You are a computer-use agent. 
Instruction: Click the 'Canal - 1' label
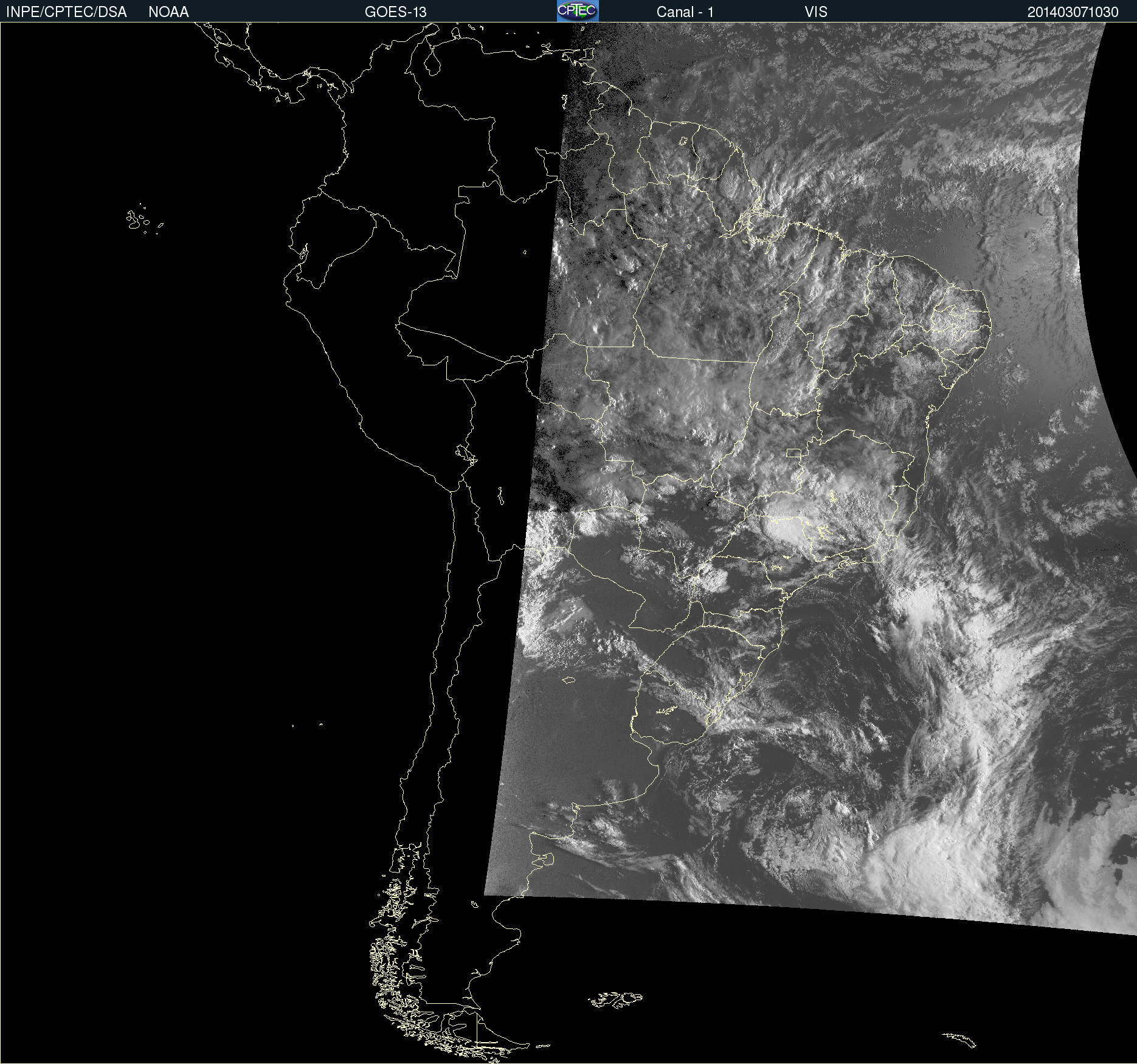coord(685,12)
